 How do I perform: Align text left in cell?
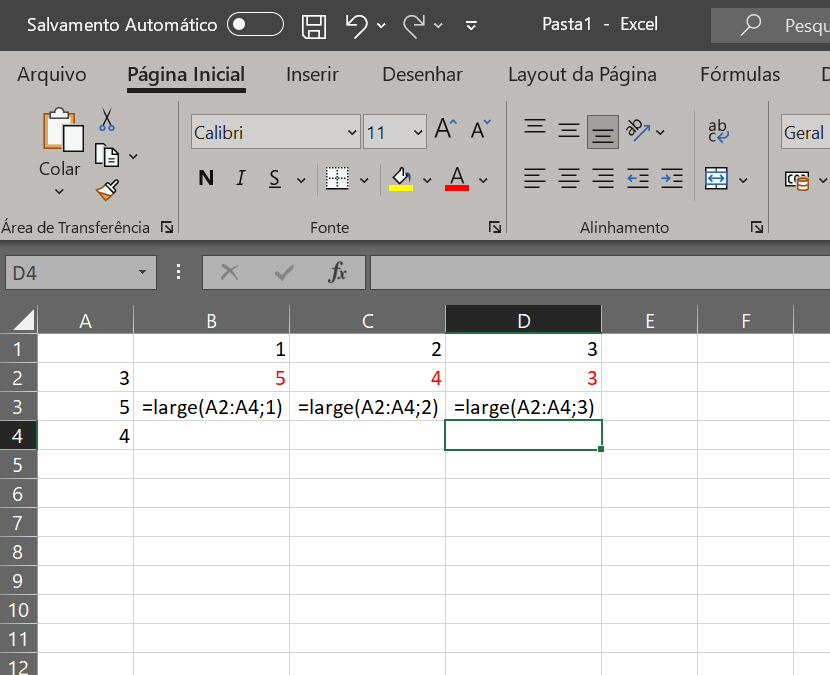point(535,178)
